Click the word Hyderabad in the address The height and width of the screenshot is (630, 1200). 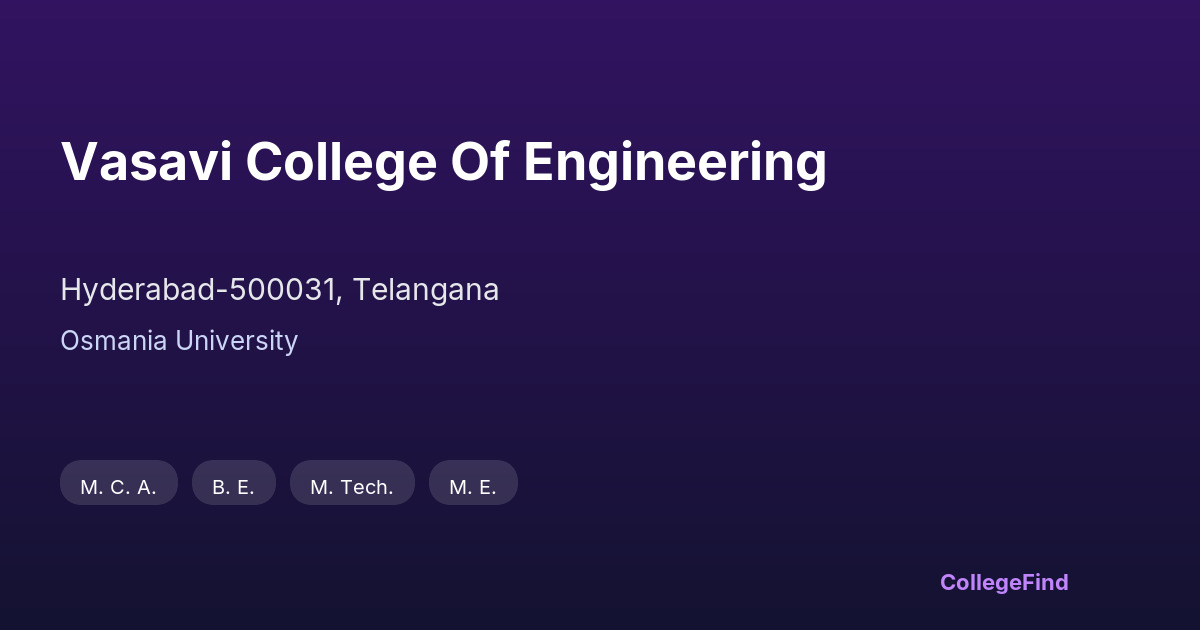[138, 290]
